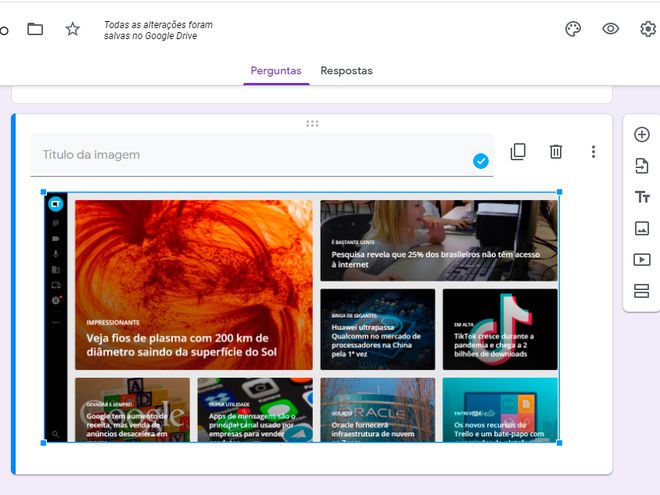Add an image from side toolbar

click(x=641, y=228)
